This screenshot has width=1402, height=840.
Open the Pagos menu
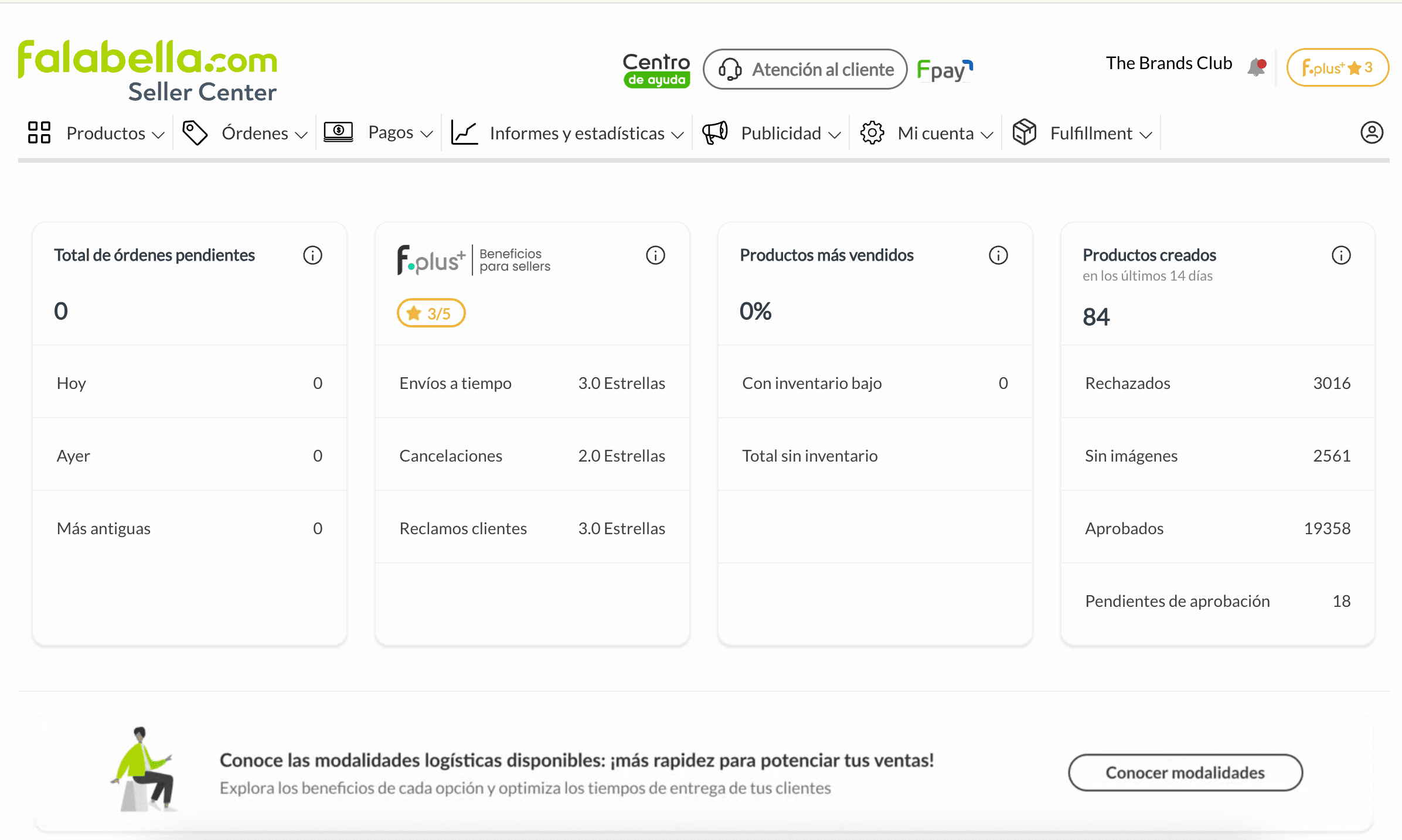click(391, 133)
